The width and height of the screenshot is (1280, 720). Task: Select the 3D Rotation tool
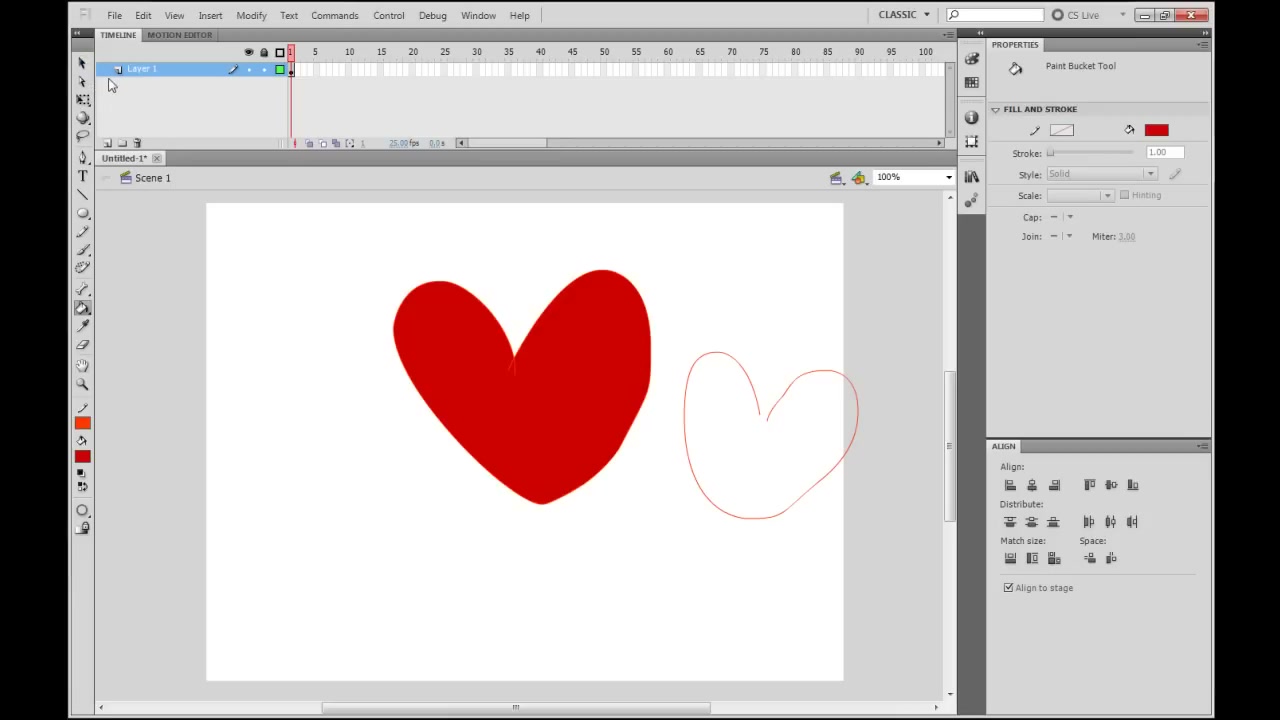pyautogui.click(x=82, y=117)
